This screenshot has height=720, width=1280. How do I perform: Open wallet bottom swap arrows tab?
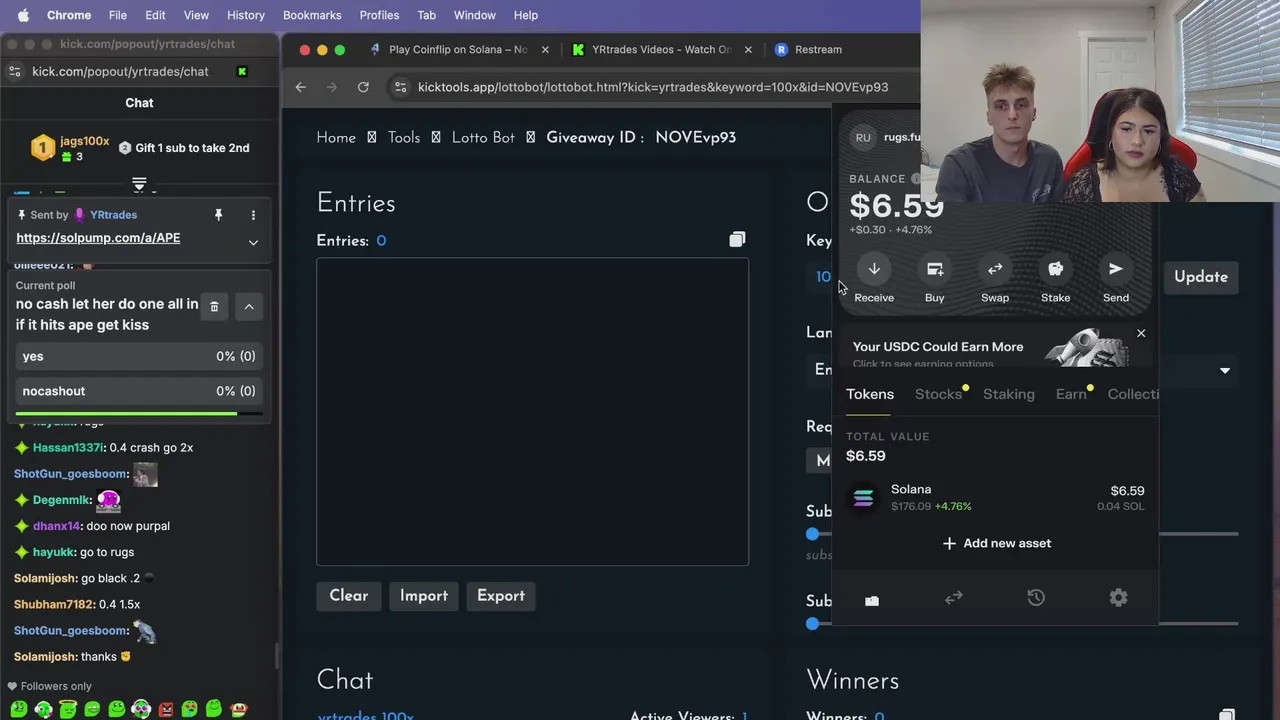click(x=954, y=598)
